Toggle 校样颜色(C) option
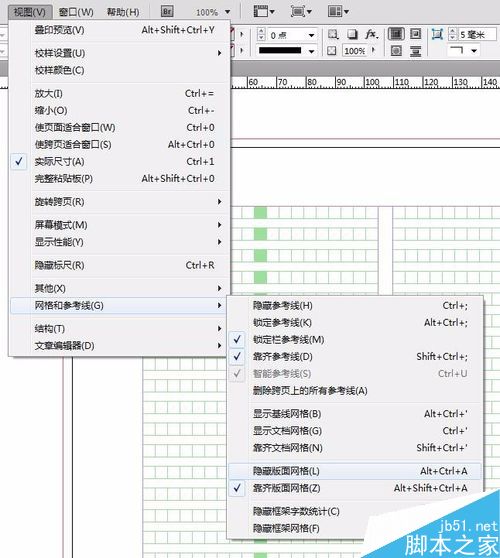Image resolution: width=500 pixels, height=558 pixels. (120, 70)
